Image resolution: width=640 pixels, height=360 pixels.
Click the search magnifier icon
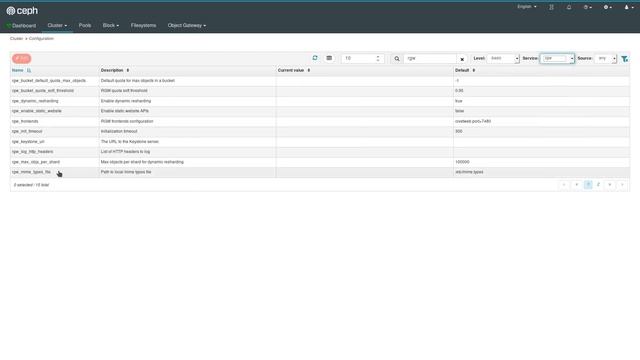[397, 59]
